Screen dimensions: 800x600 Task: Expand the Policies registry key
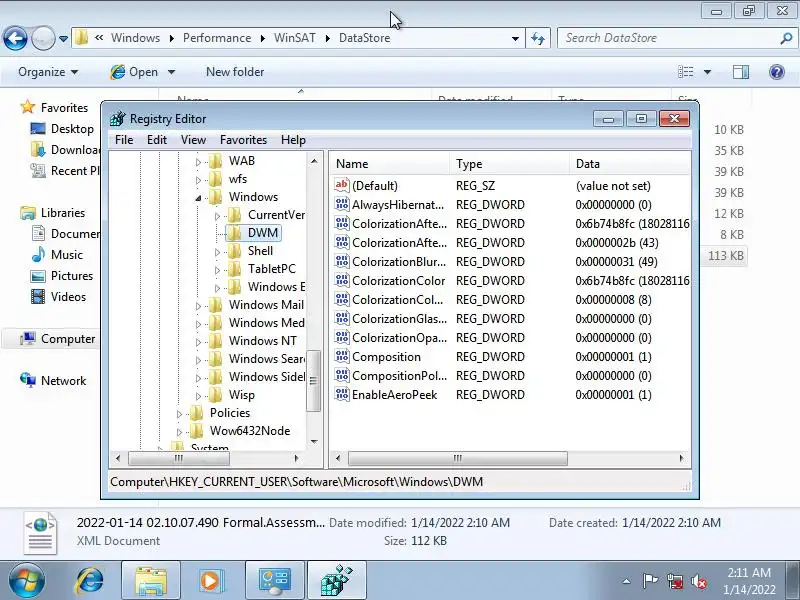click(x=180, y=414)
